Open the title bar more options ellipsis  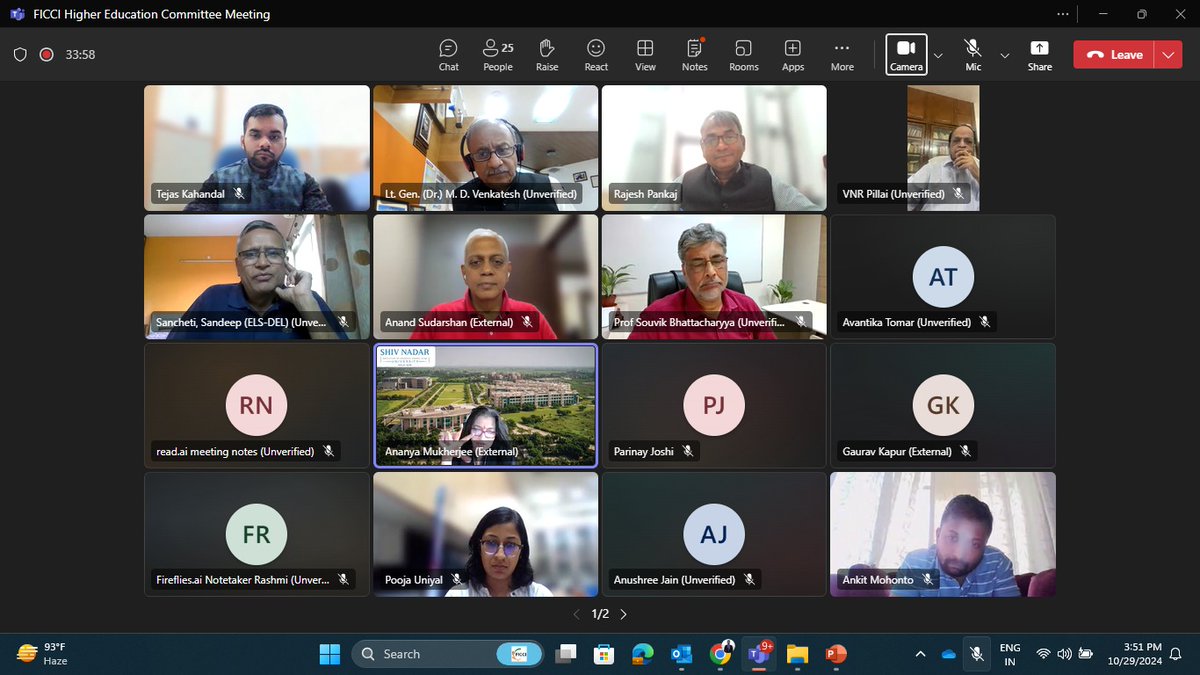(x=1063, y=14)
